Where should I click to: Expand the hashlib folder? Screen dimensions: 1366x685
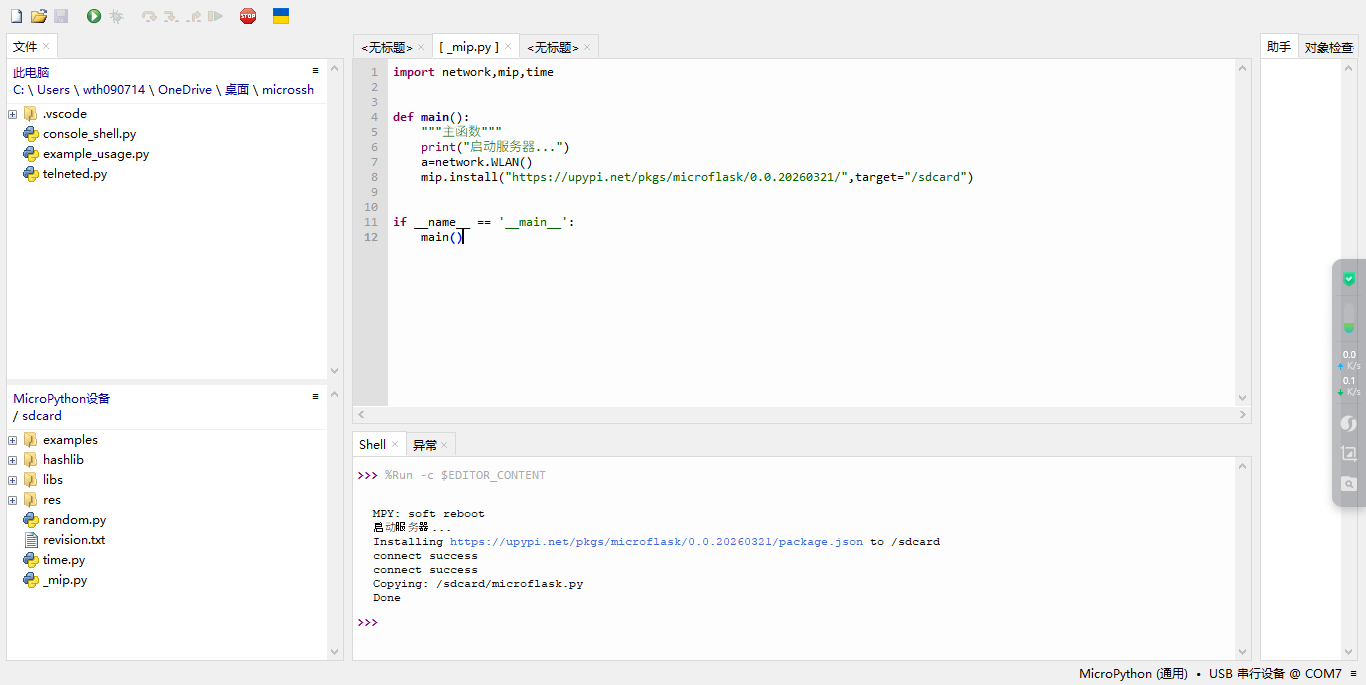click(13, 460)
